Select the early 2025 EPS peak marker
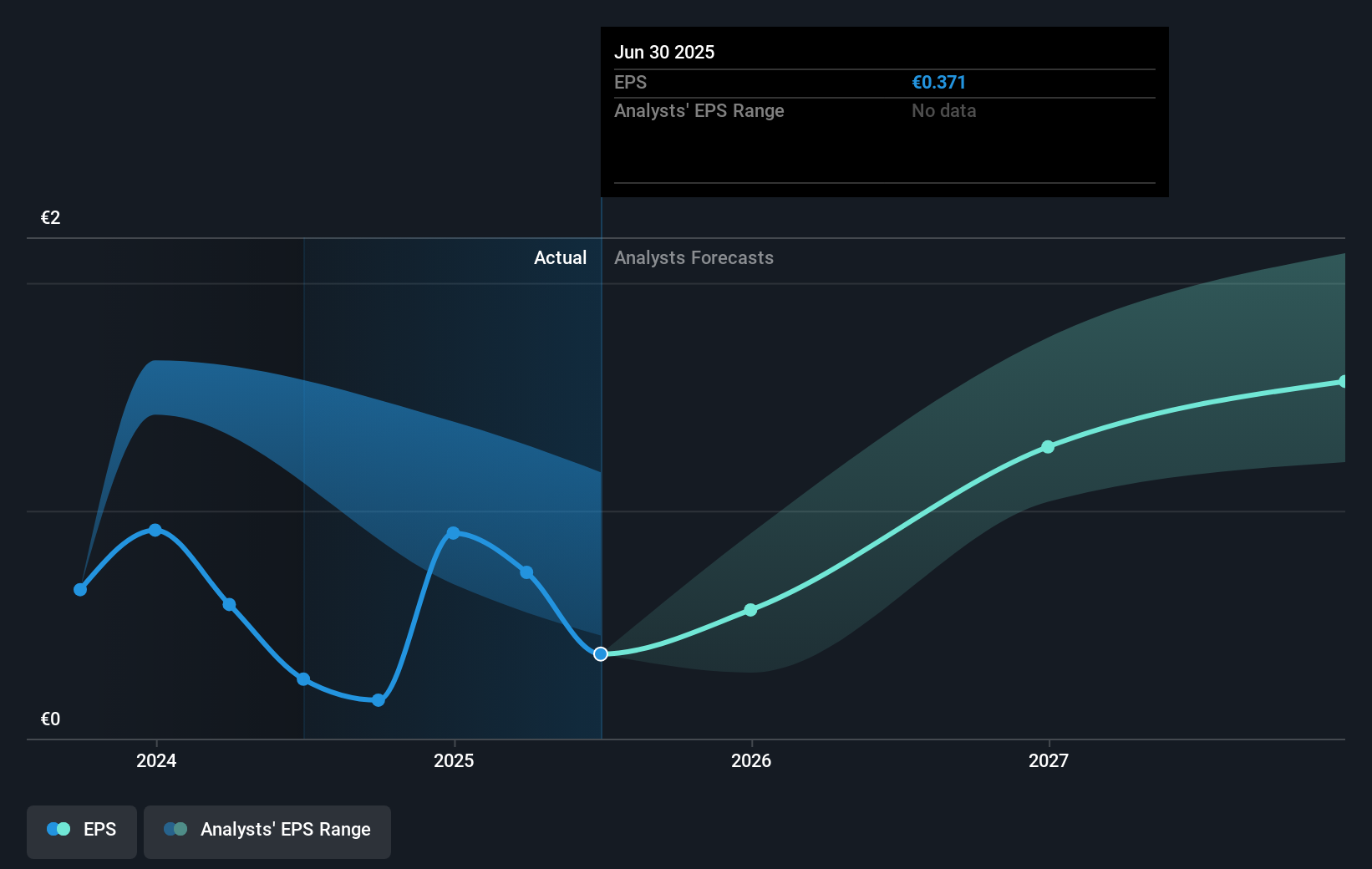Image resolution: width=1372 pixels, height=869 pixels. pos(452,532)
